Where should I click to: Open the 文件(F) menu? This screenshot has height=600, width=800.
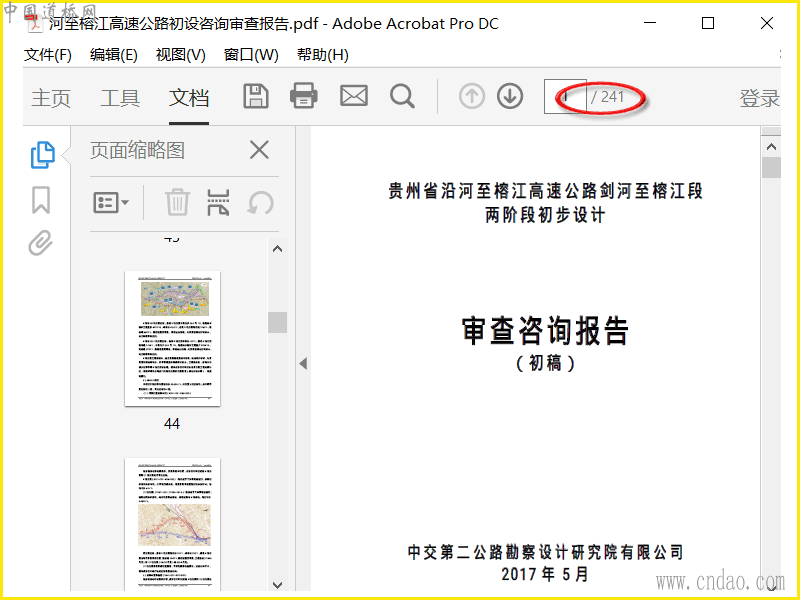(47, 55)
